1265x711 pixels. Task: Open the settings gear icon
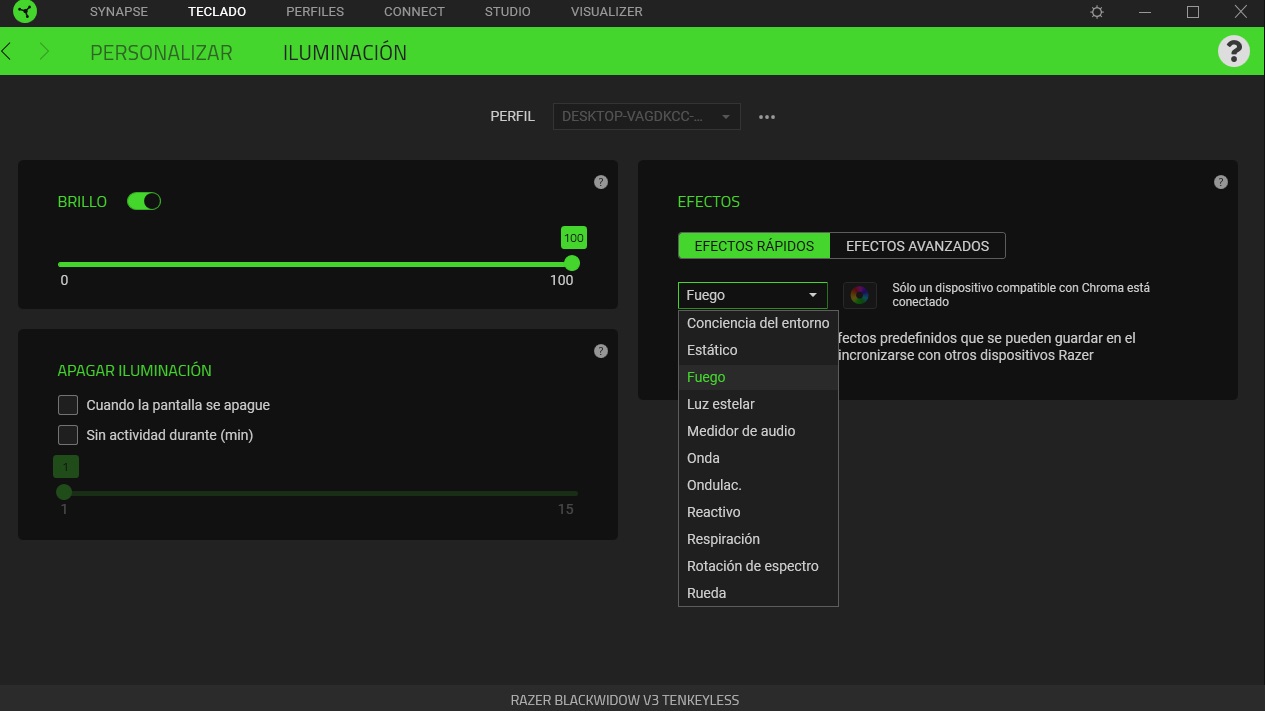click(1097, 12)
